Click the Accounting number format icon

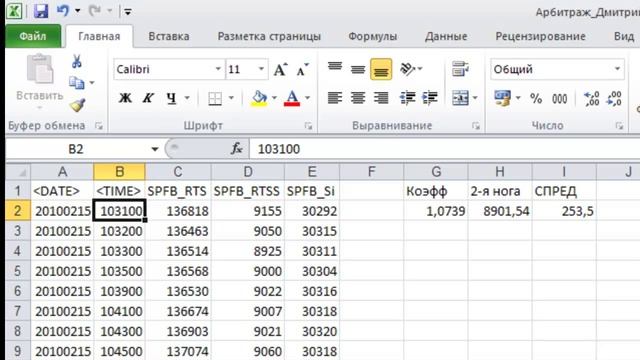tap(502, 98)
